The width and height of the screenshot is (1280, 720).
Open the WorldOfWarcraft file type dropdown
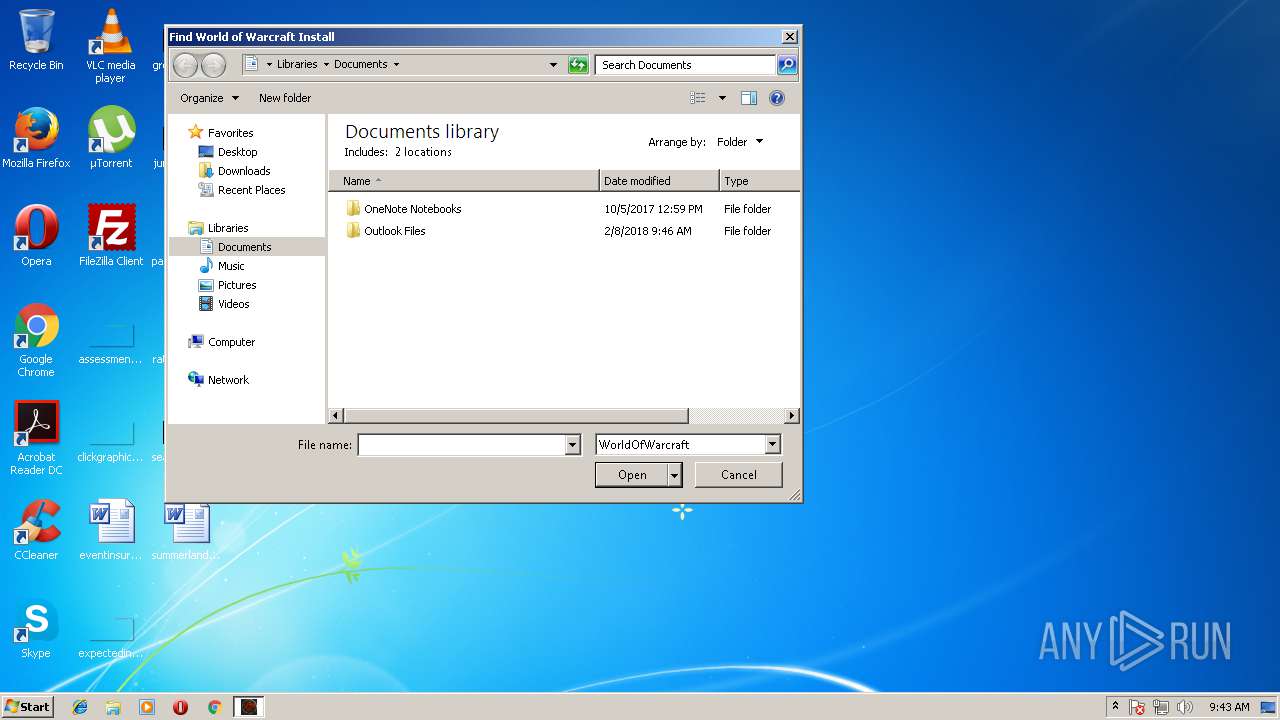click(772, 445)
